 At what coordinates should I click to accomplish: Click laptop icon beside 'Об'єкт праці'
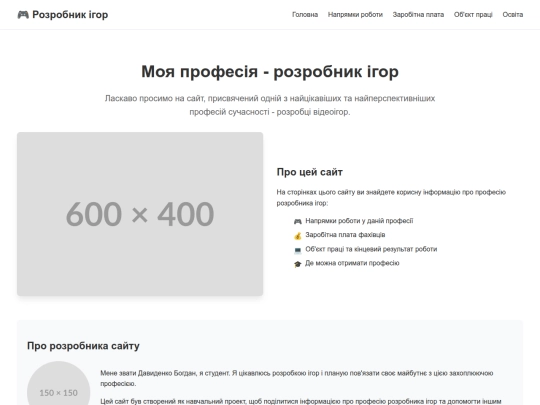click(x=298, y=250)
